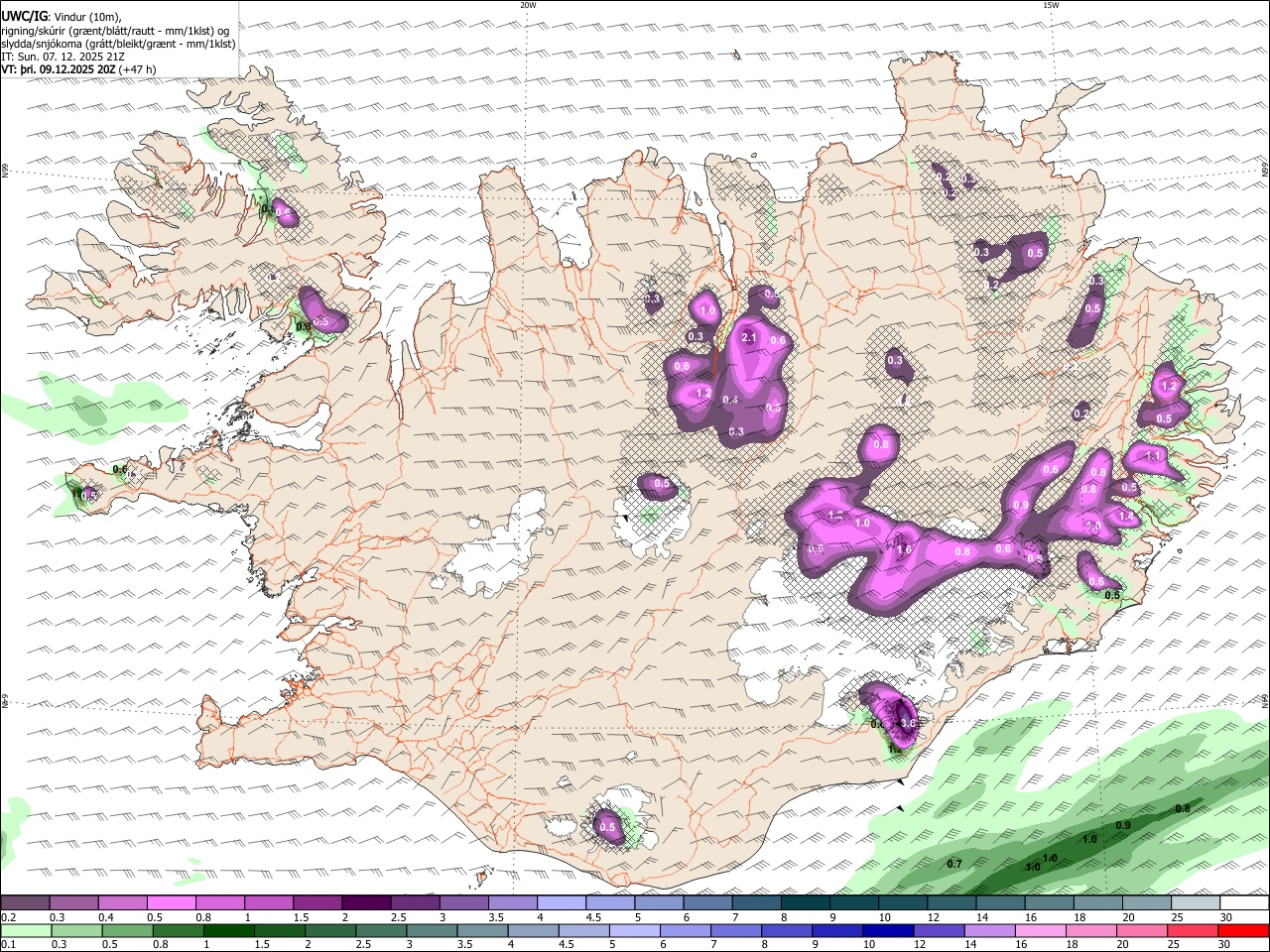Select snow legend swatch between 1.5 and 2
Screen dimensions: 1270x952
pyautogui.click(x=317, y=903)
